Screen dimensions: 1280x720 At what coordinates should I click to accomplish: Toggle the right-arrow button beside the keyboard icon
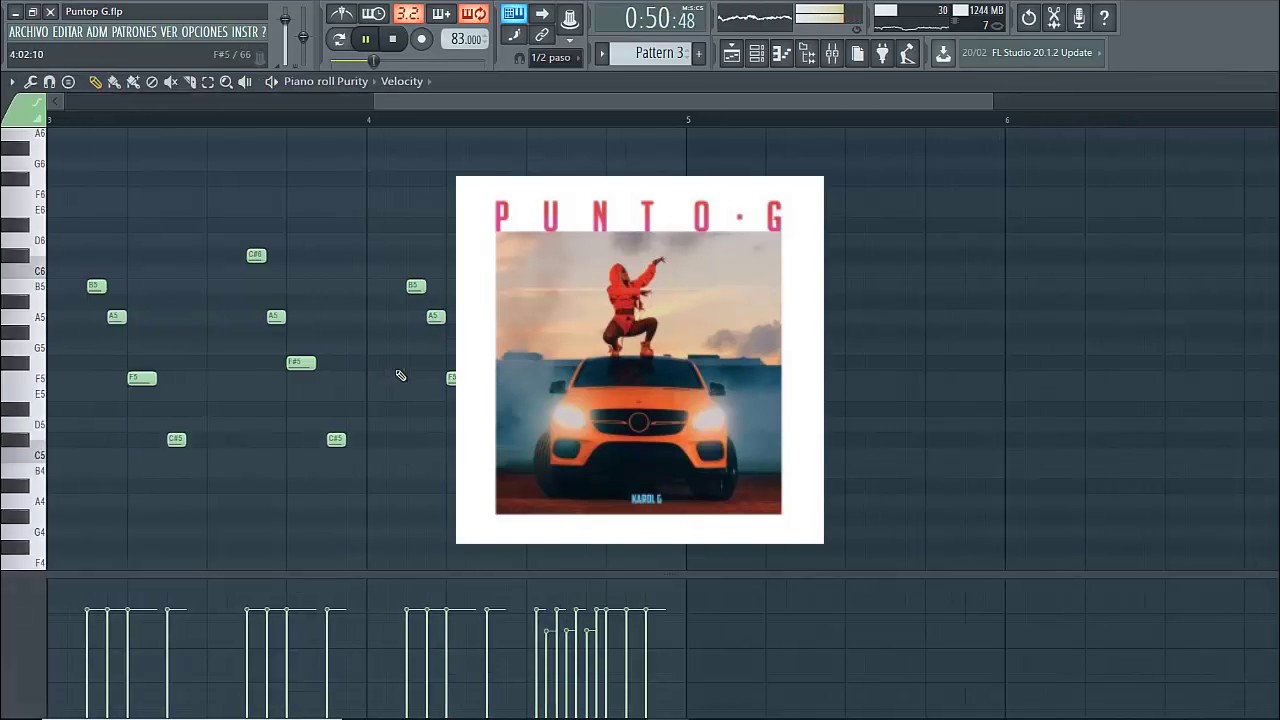[541, 14]
